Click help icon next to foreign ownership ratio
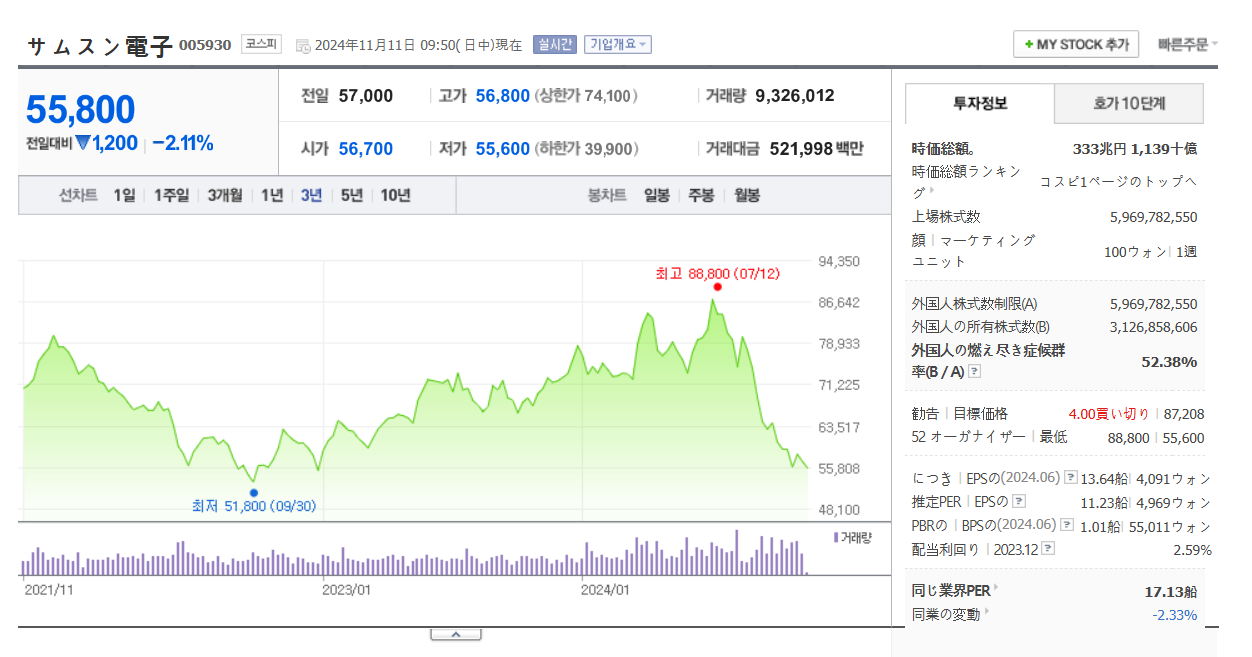Viewport: 1252px width, 657px height. point(975,371)
